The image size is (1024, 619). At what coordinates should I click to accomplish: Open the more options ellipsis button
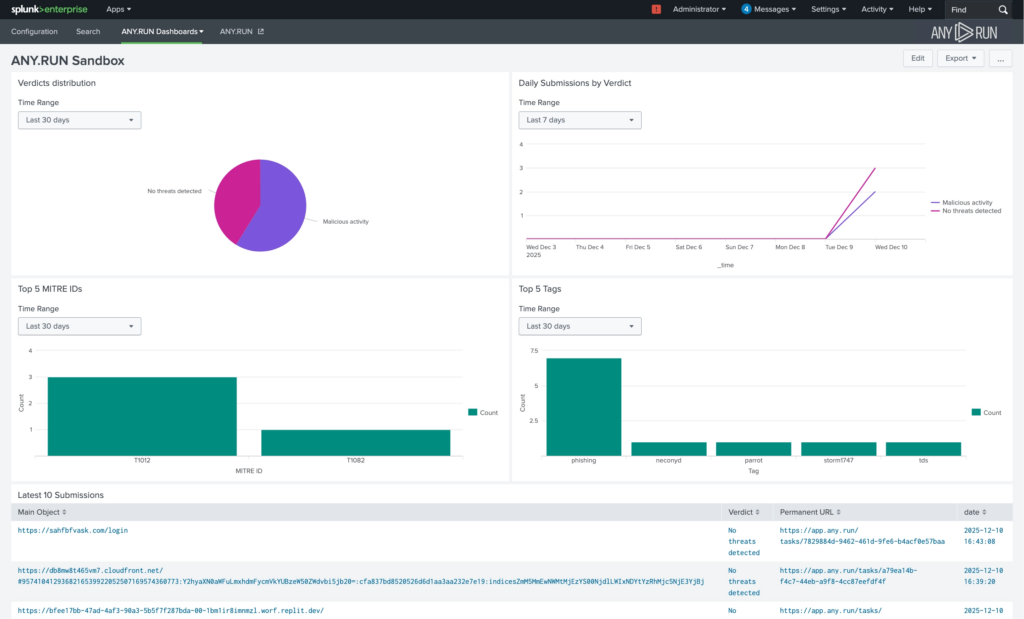(x=1000, y=58)
